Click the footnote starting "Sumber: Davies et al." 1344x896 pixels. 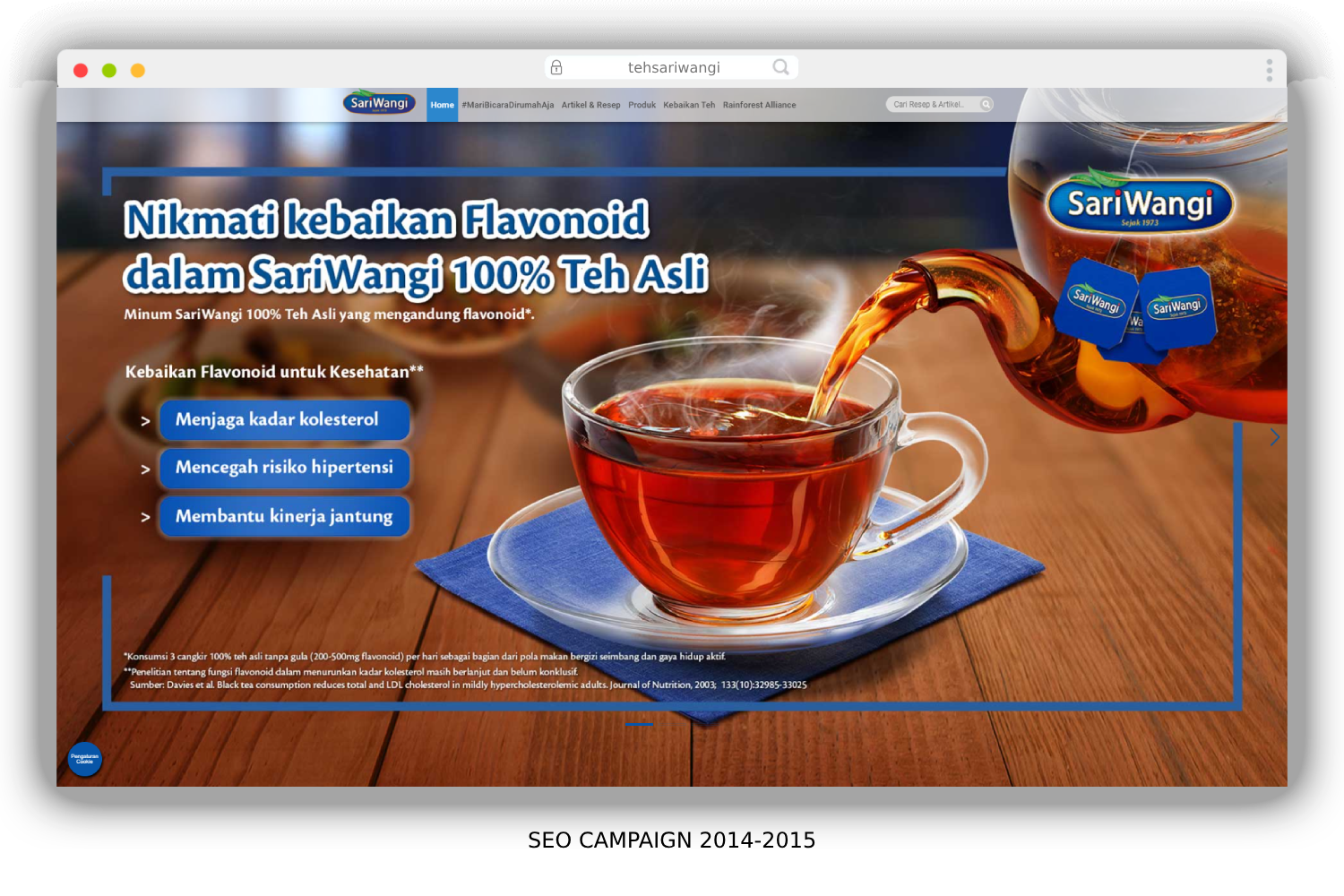(469, 685)
